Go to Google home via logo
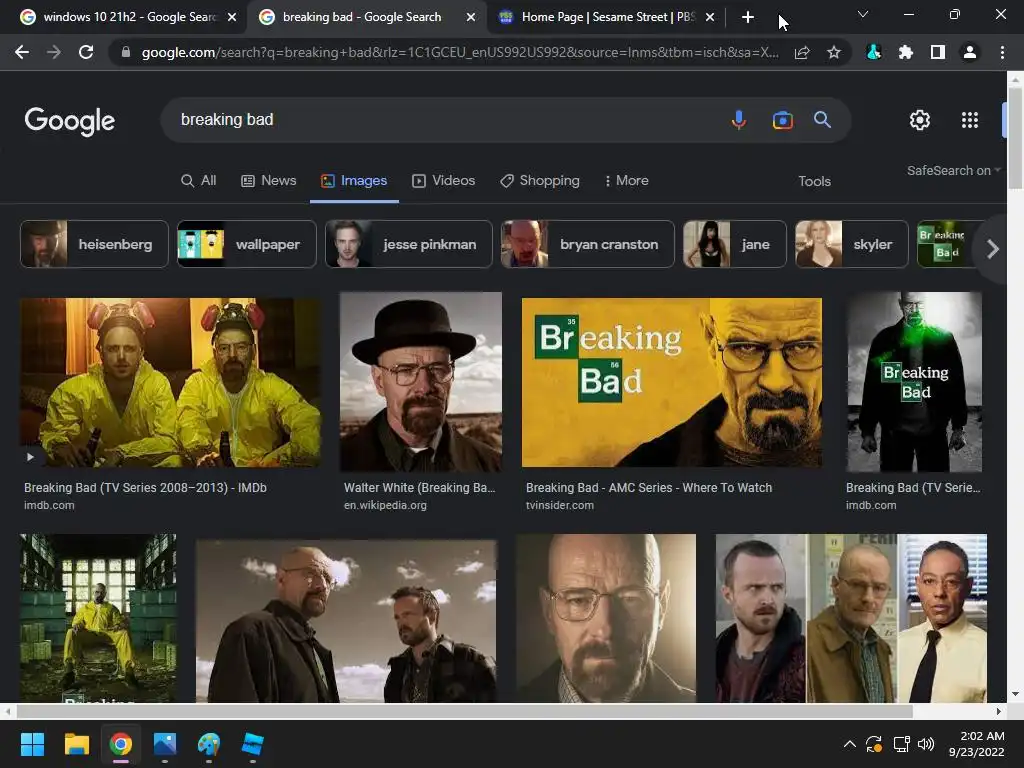1024x768 pixels. pos(70,121)
